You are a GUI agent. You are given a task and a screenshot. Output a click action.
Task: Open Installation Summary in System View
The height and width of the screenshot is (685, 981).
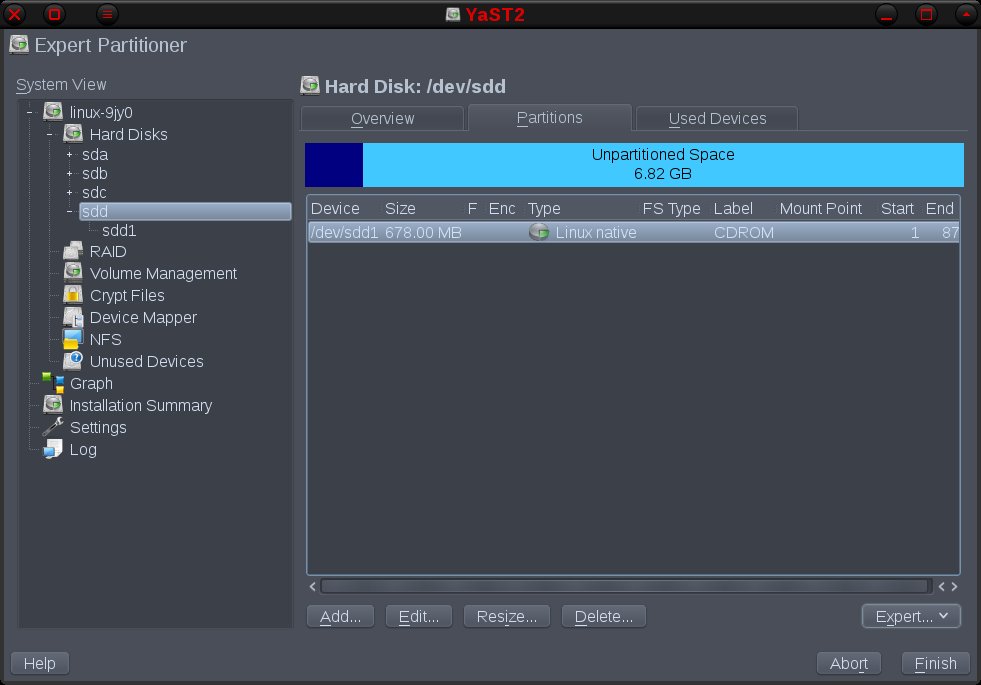(x=141, y=405)
